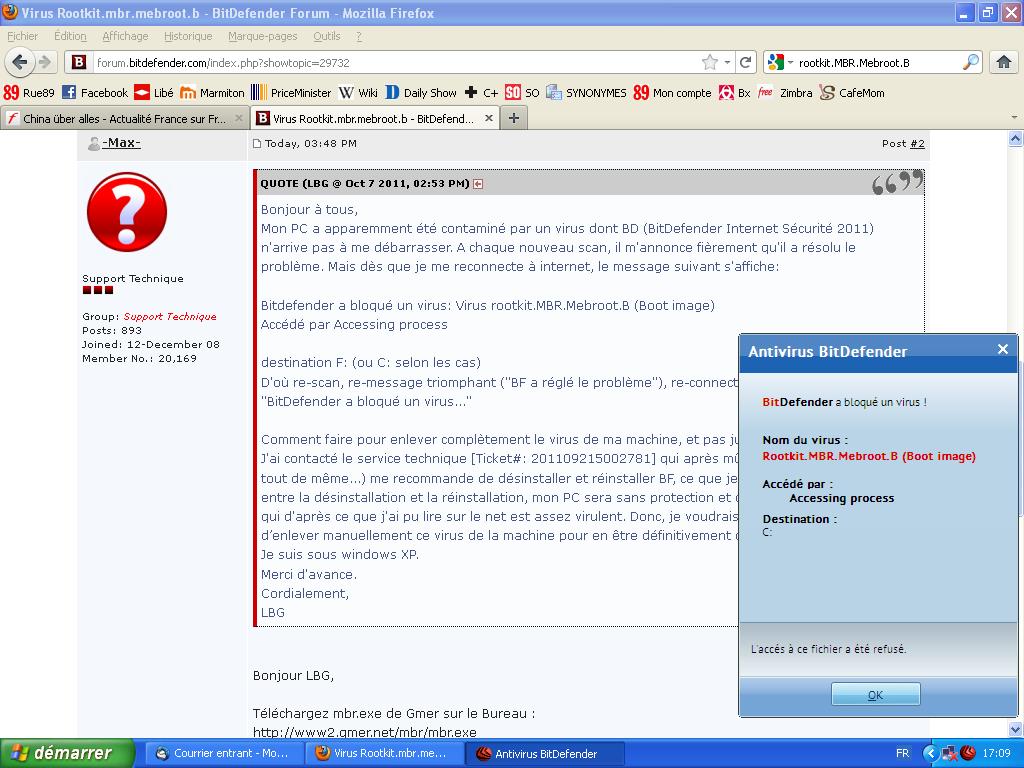The width and height of the screenshot is (1024, 768).
Task: Open the Bx bookmark
Action: pos(735,93)
